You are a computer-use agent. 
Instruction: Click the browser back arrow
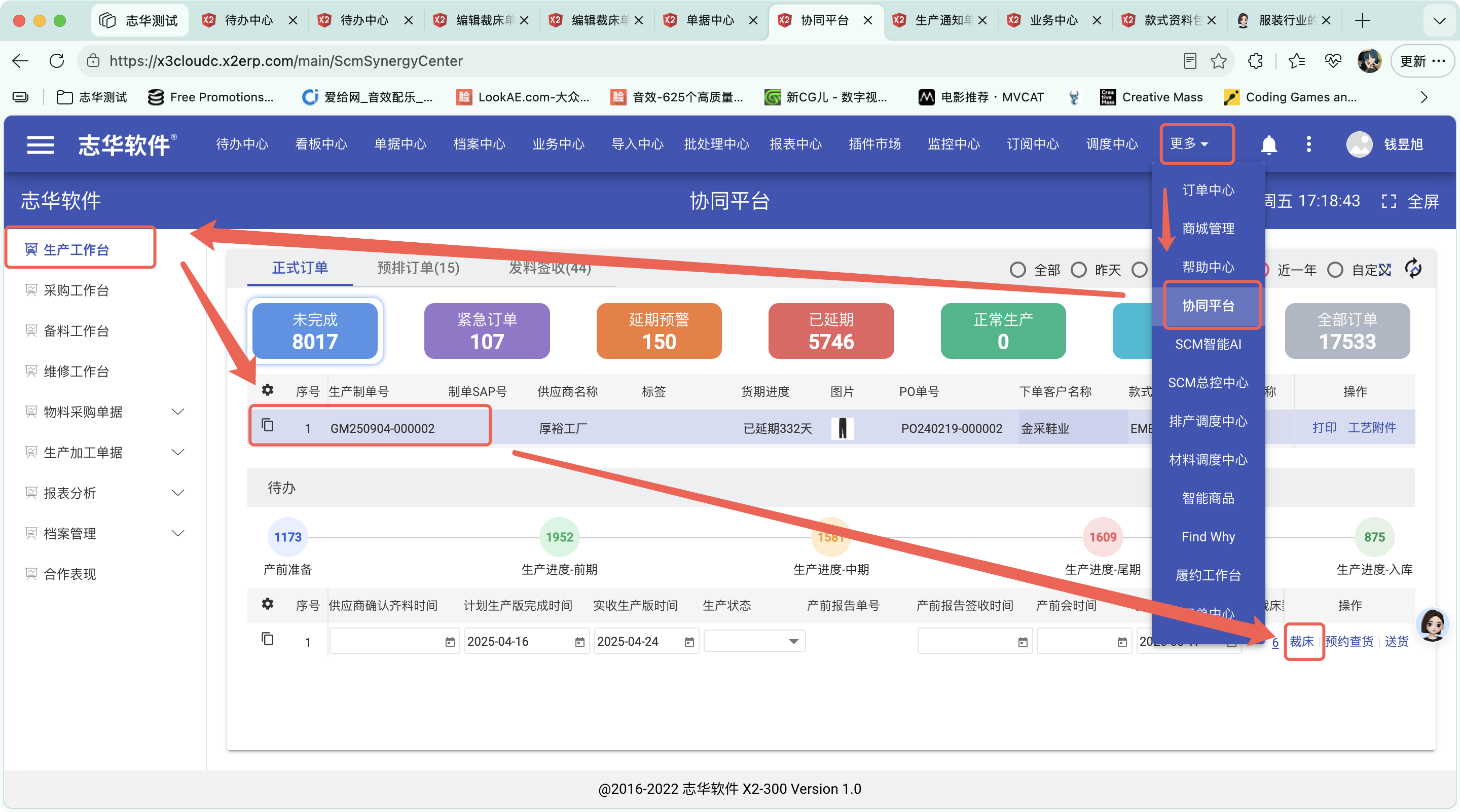pos(20,61)
